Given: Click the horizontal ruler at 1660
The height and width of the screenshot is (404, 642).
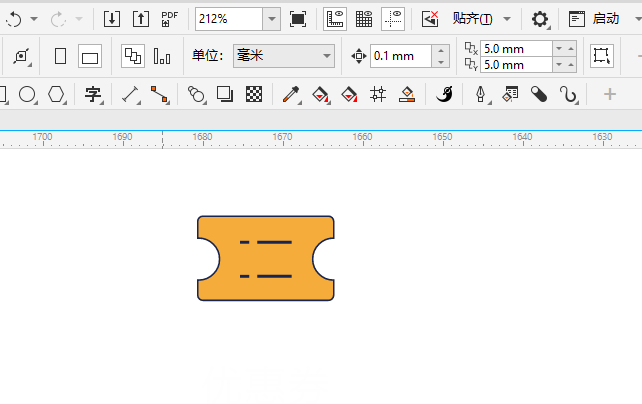Looking at the screenshot, I should (x=362, y=139).
